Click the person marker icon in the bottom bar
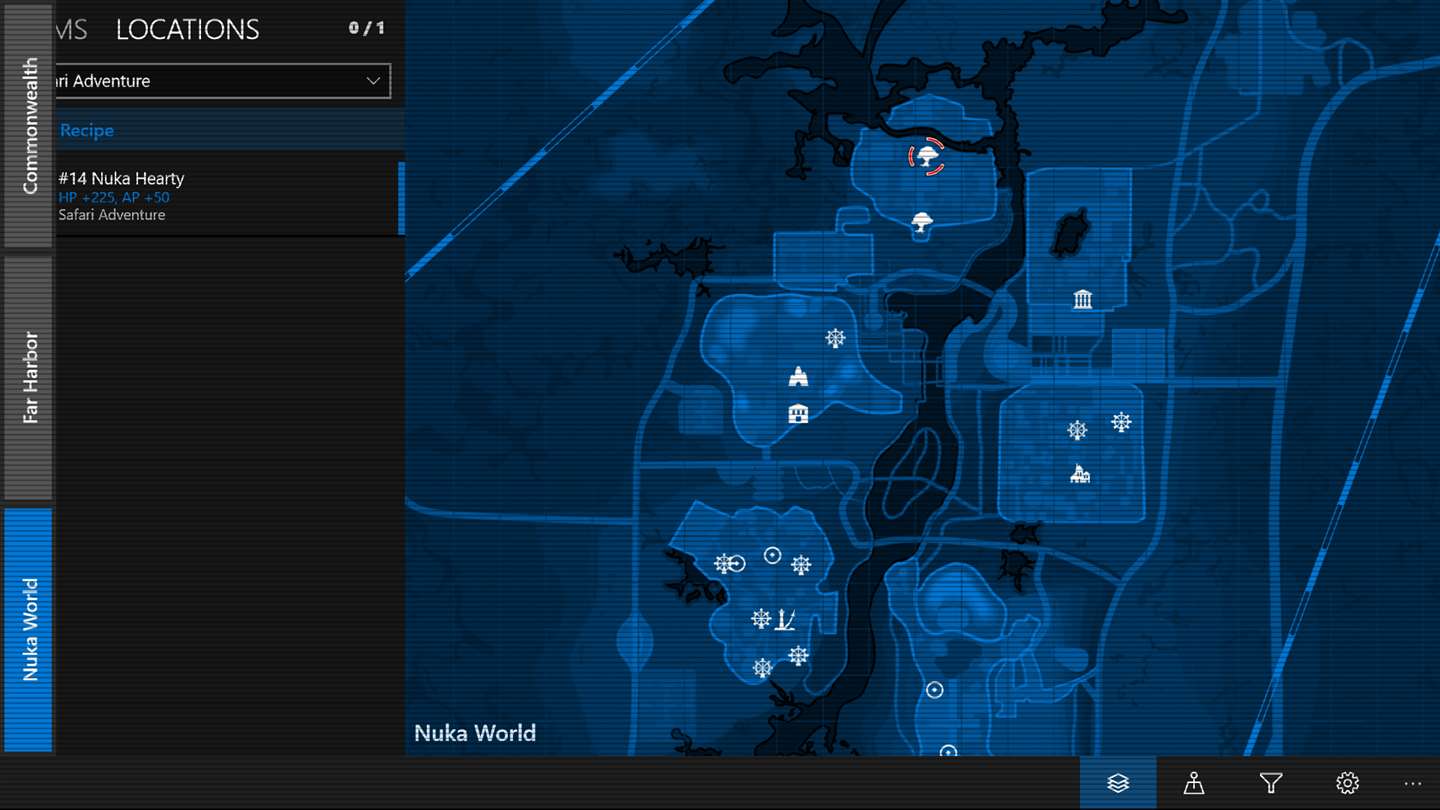1440x810 pixels. click(x=1194, y=783)
